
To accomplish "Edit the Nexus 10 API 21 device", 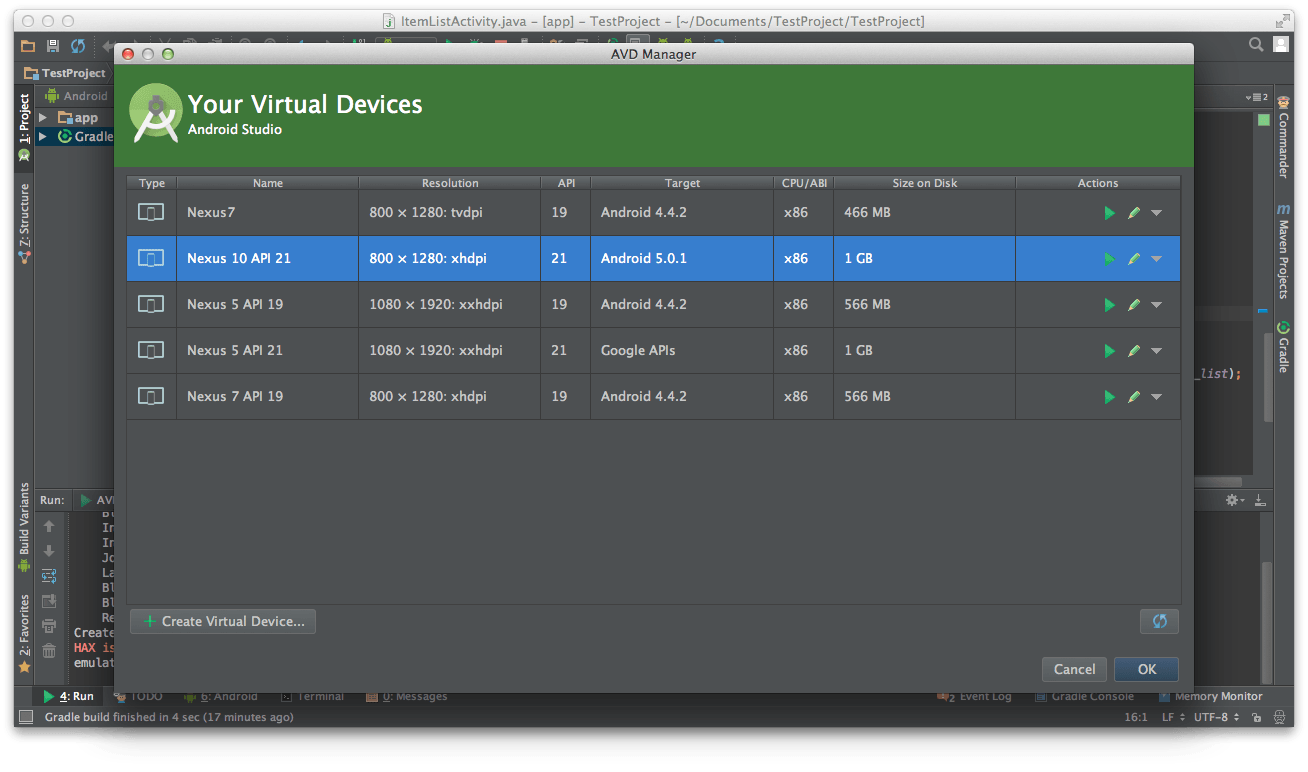I will click(x=1134, y=259).
